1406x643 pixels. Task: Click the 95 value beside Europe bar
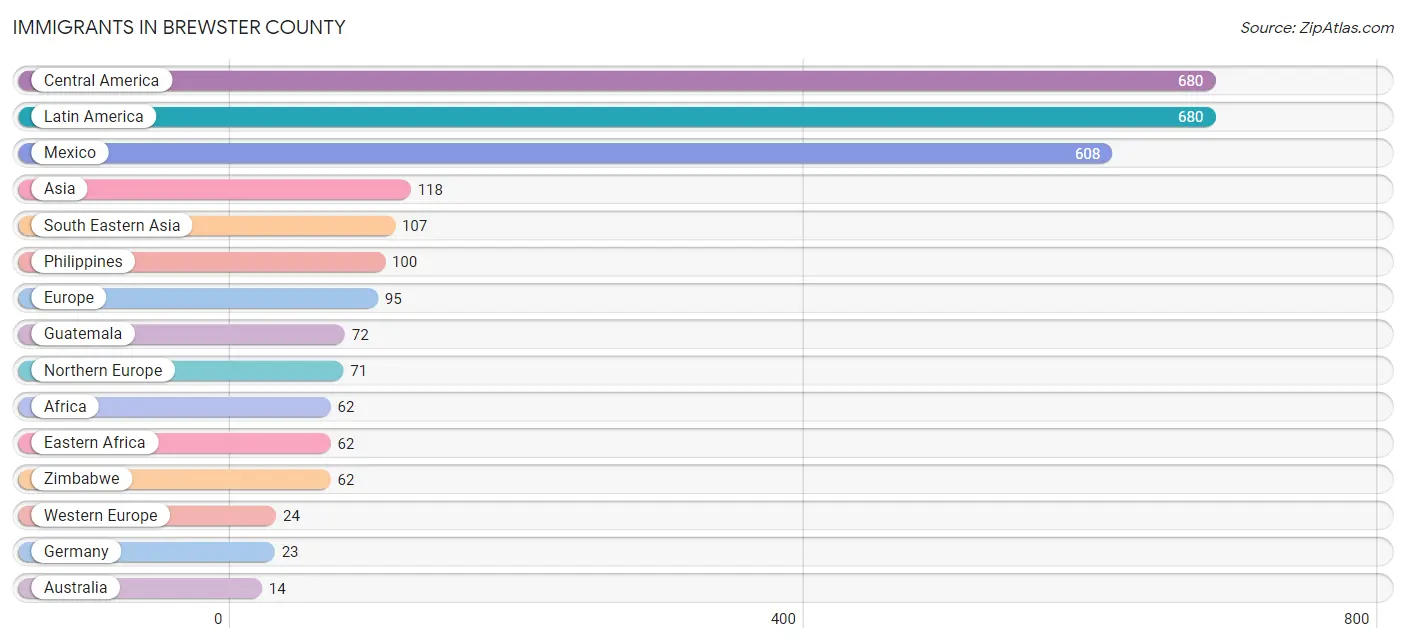pos(393,299)
